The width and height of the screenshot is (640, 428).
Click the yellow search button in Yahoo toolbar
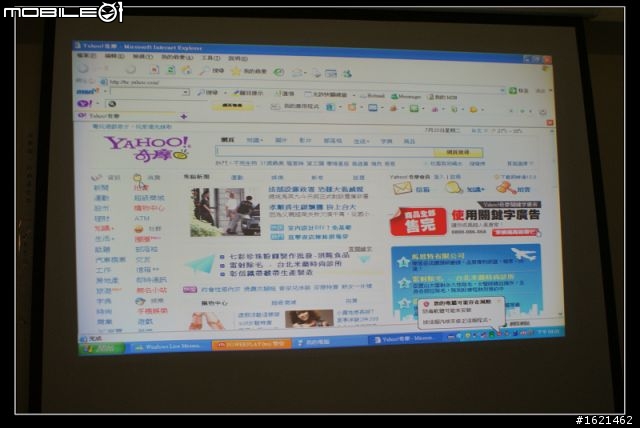tap(233, 106)
